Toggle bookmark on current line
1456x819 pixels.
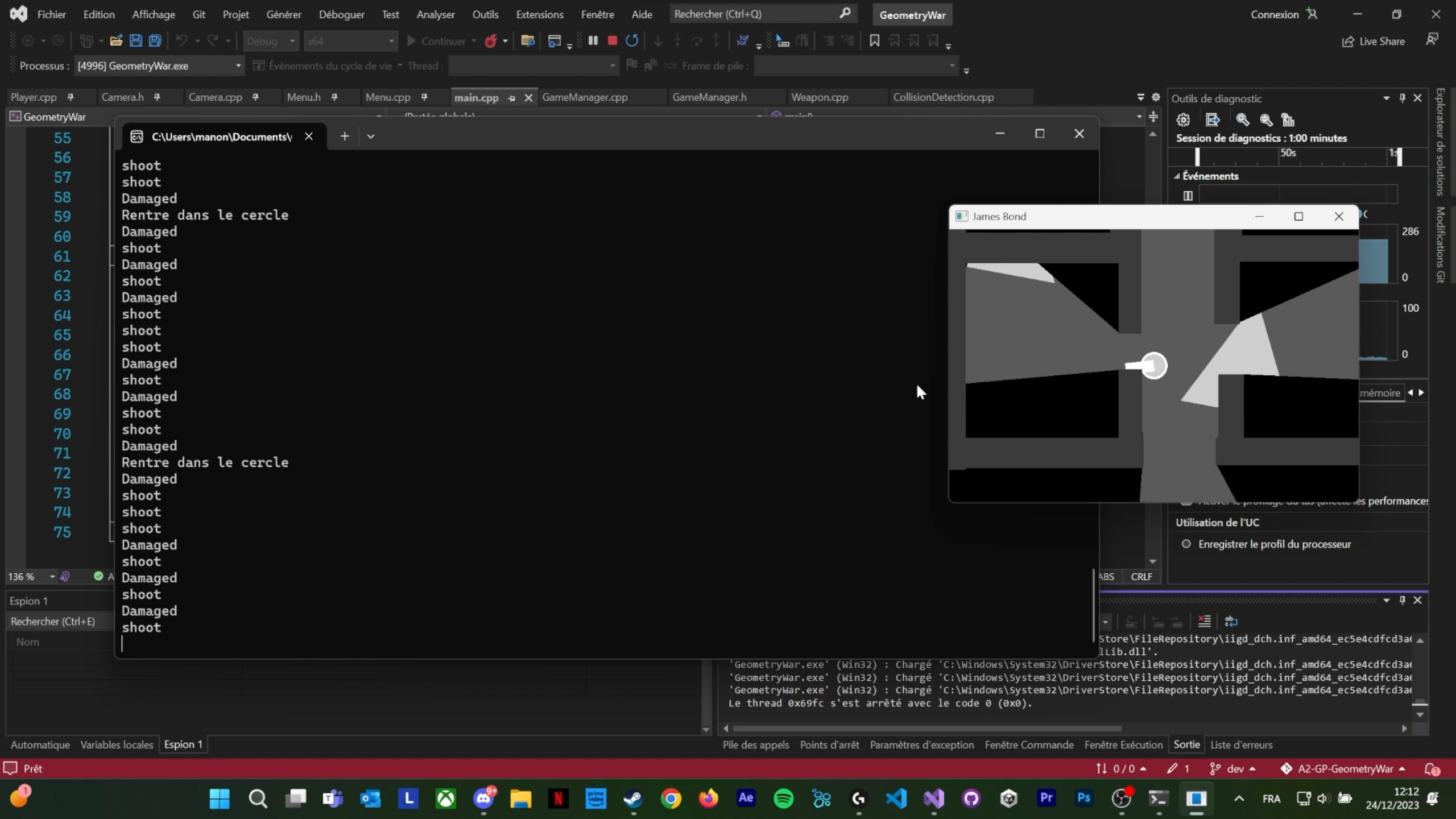(874, 40)
